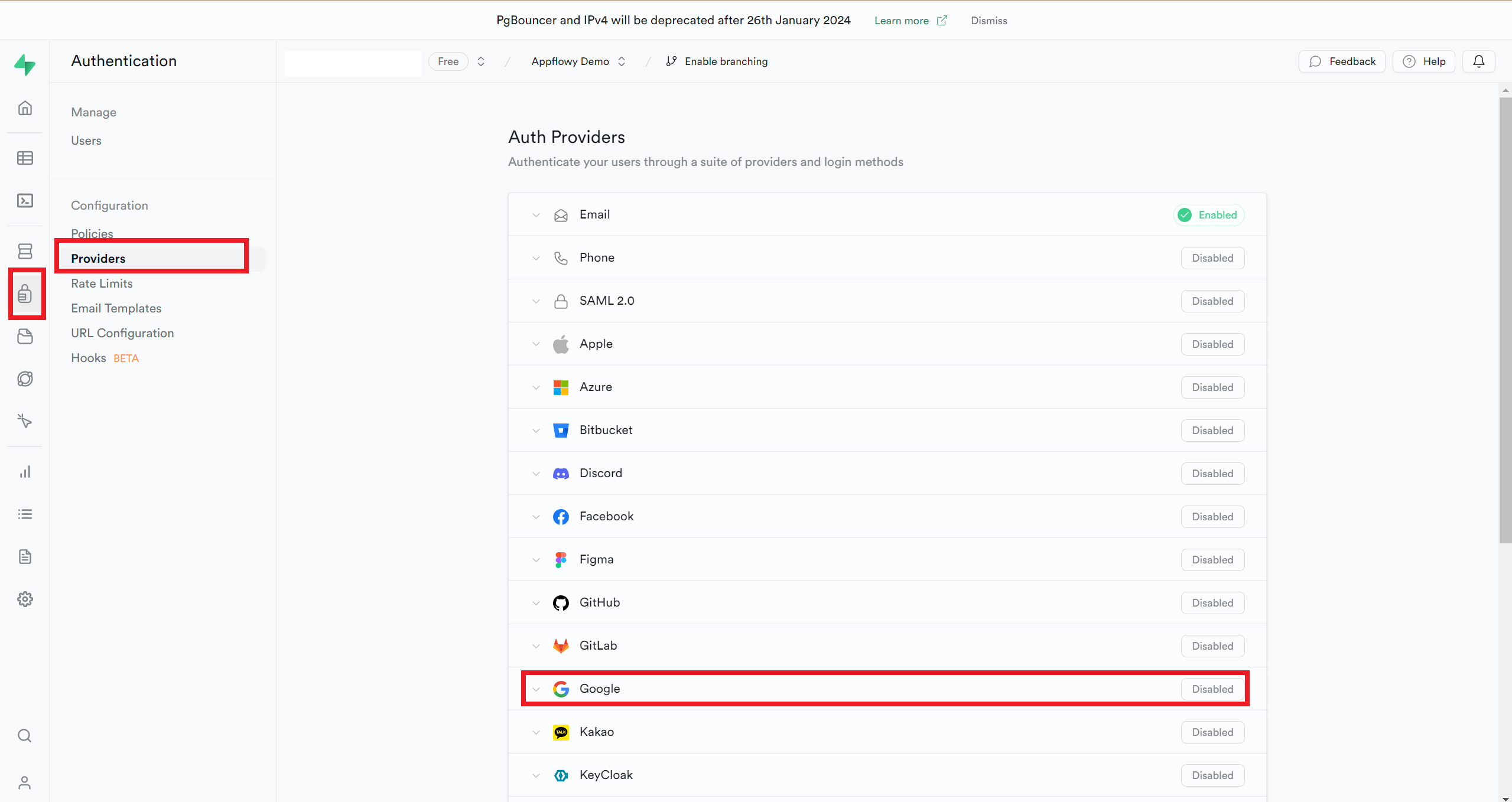Click the Bitbucket Disabled status badge
This screenshot has height=802, width=1512.
pos(1212,431)
